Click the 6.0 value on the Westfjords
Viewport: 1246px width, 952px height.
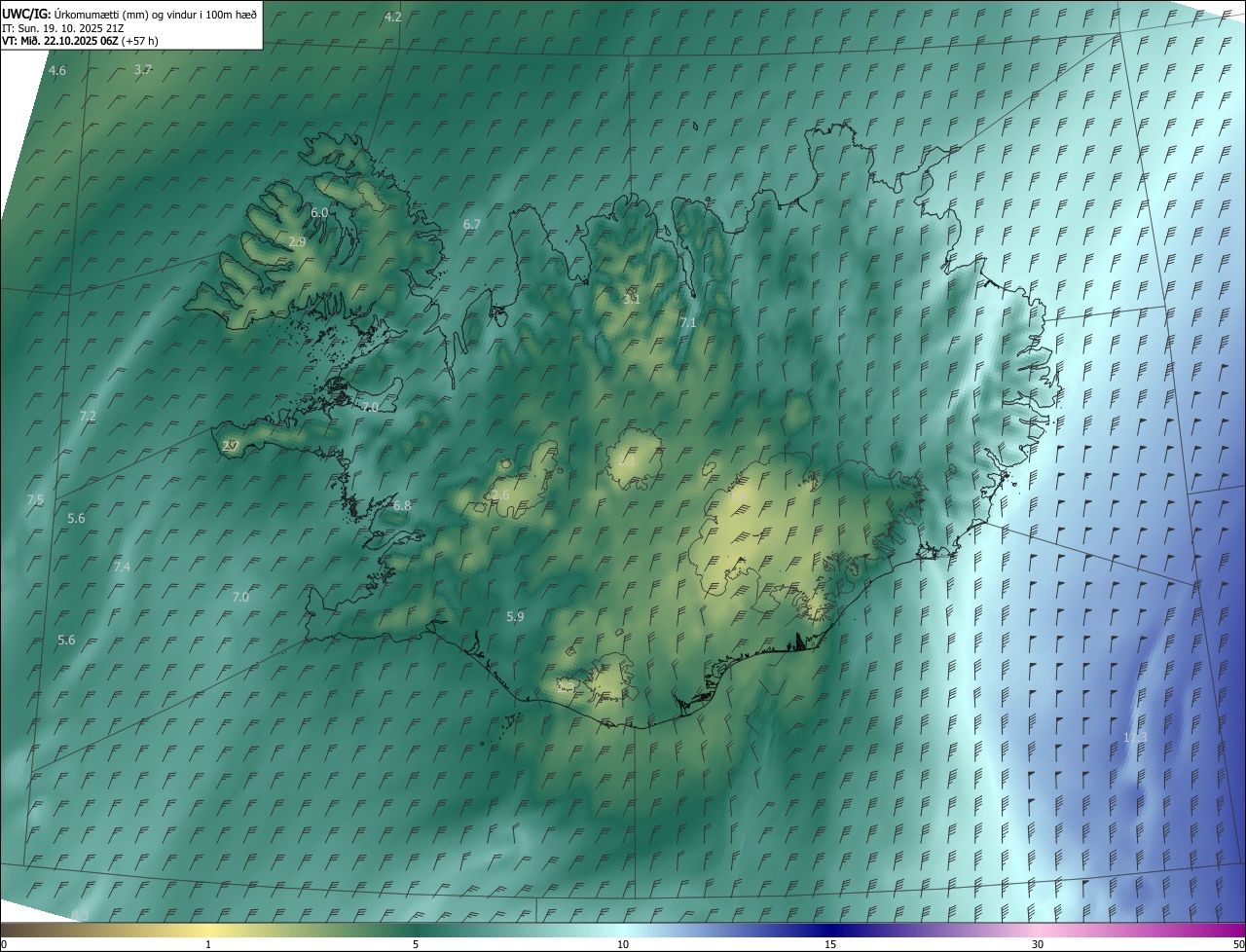(319, 211)
